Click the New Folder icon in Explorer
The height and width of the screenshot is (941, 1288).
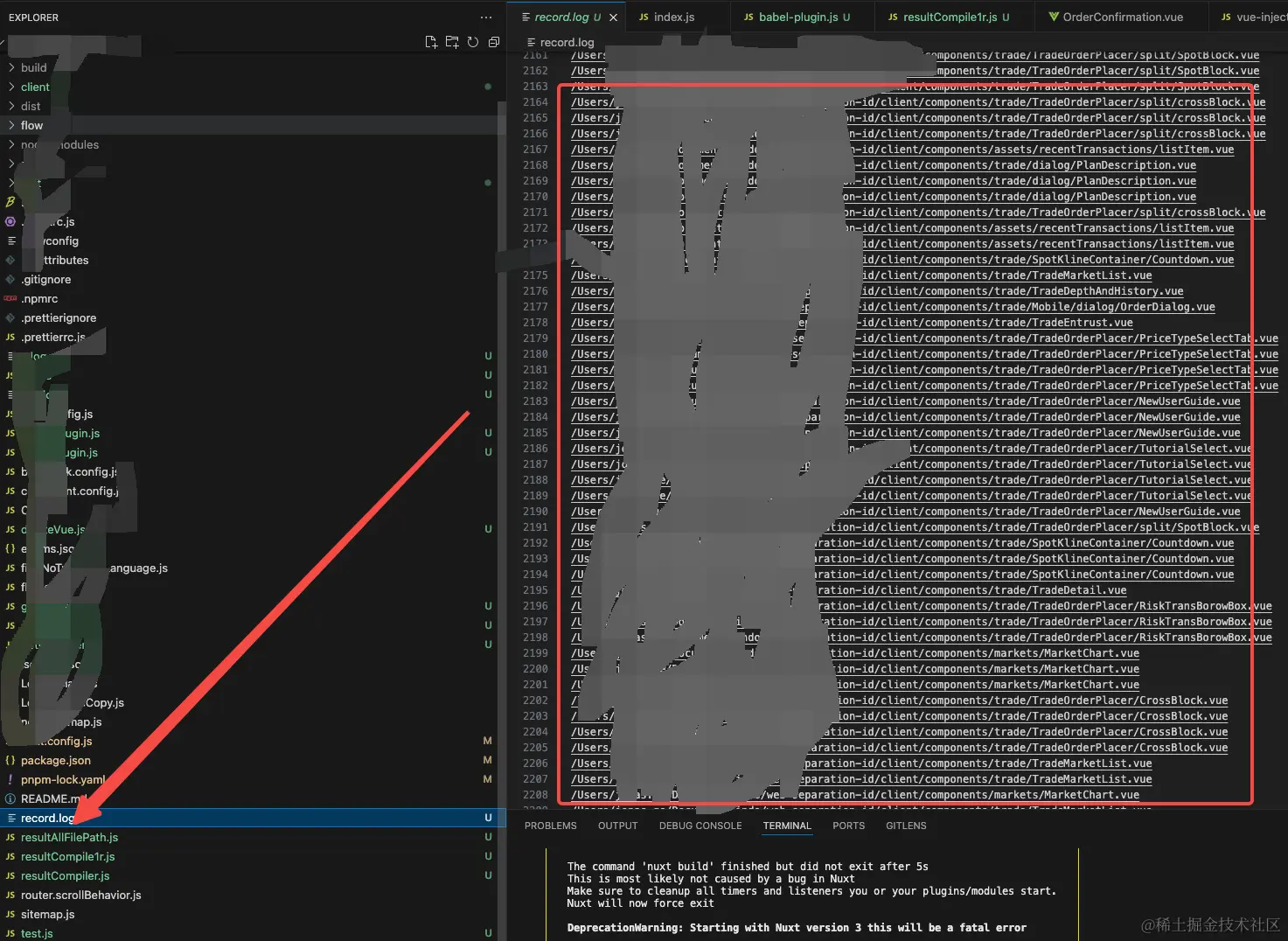point(452,42)
